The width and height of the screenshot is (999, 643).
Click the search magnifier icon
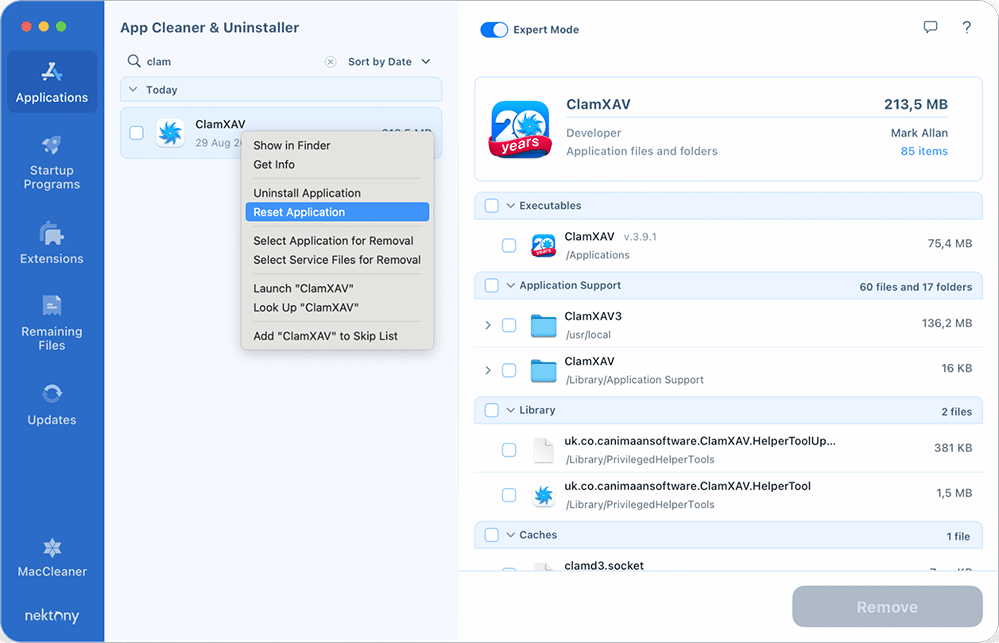pos(134,61)
